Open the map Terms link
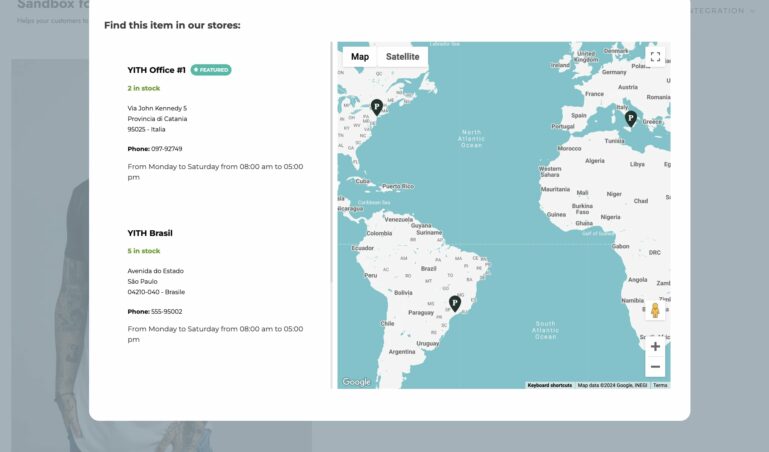This screenshot has width=769, height=452. pos(660,385)
